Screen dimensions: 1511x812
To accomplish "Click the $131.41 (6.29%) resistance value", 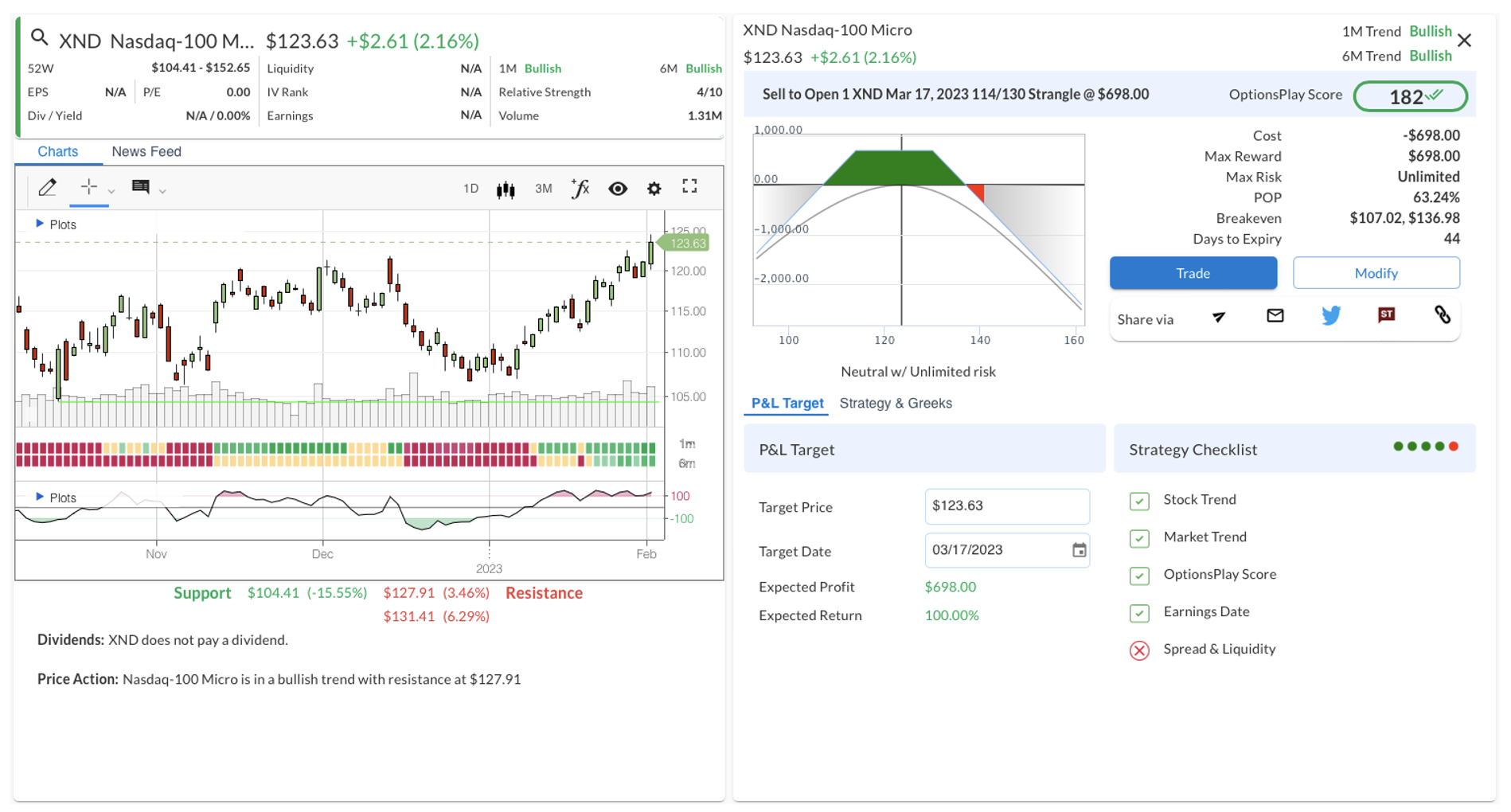I will tap(435, 616).
